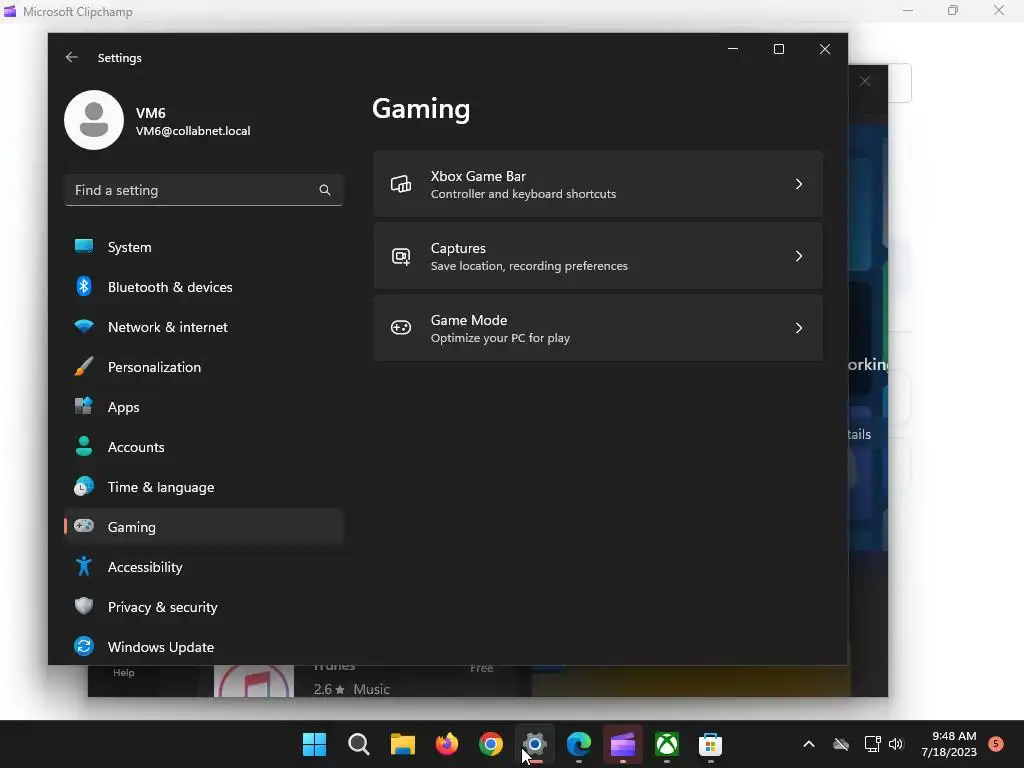Launch Firefox from the taskbar
Screen dimensions: 1024x768
(447, 744)
